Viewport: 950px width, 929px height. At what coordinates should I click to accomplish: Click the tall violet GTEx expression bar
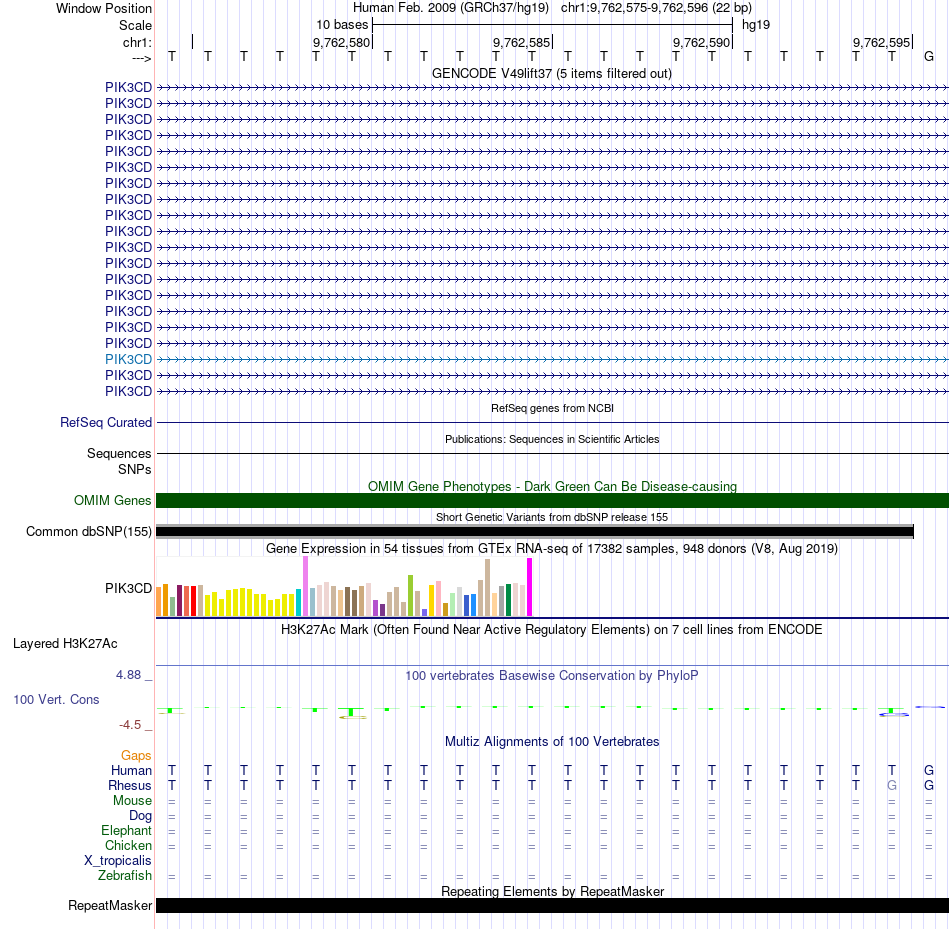tap(305, 586)
